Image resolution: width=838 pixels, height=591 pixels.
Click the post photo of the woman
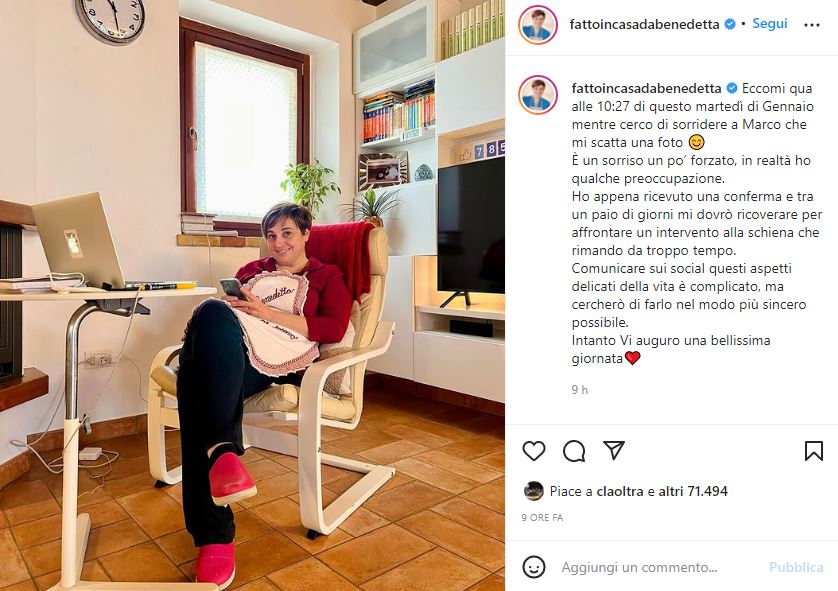click(252, 296)
